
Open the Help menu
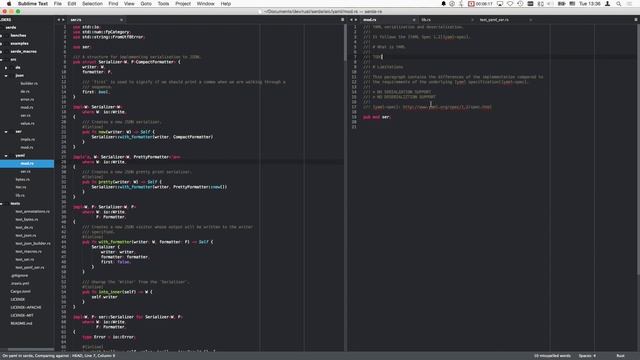pyautogui.click(x=226, y=4)
